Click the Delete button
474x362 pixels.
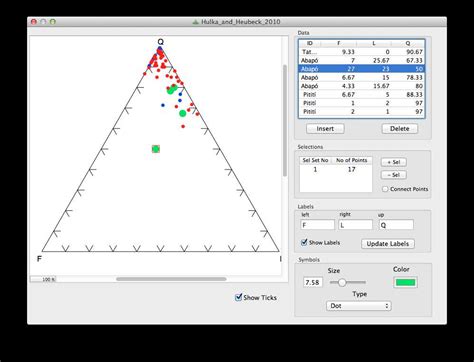[399, 129]
